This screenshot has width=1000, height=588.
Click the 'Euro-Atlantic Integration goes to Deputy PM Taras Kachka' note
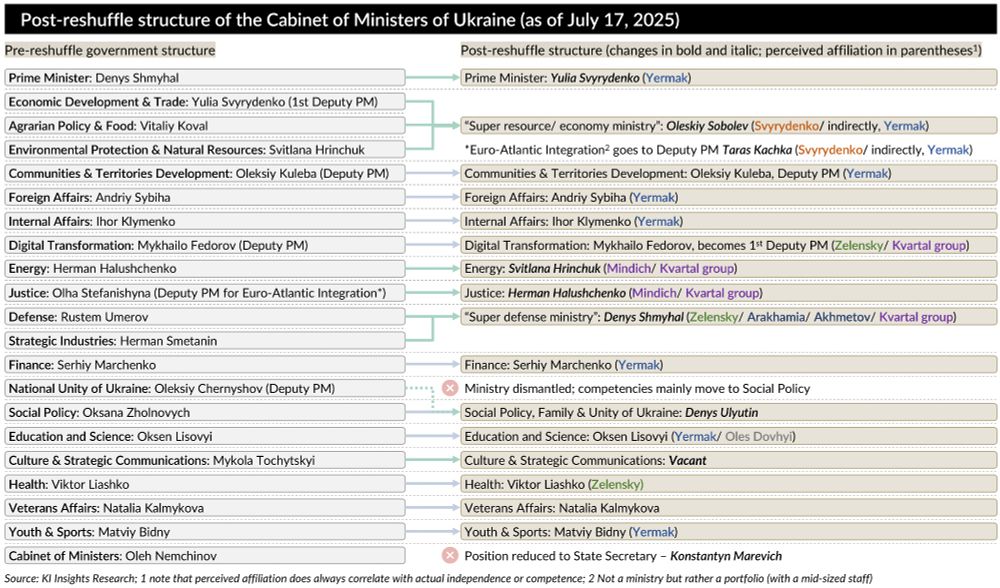[x=718, y=150]
